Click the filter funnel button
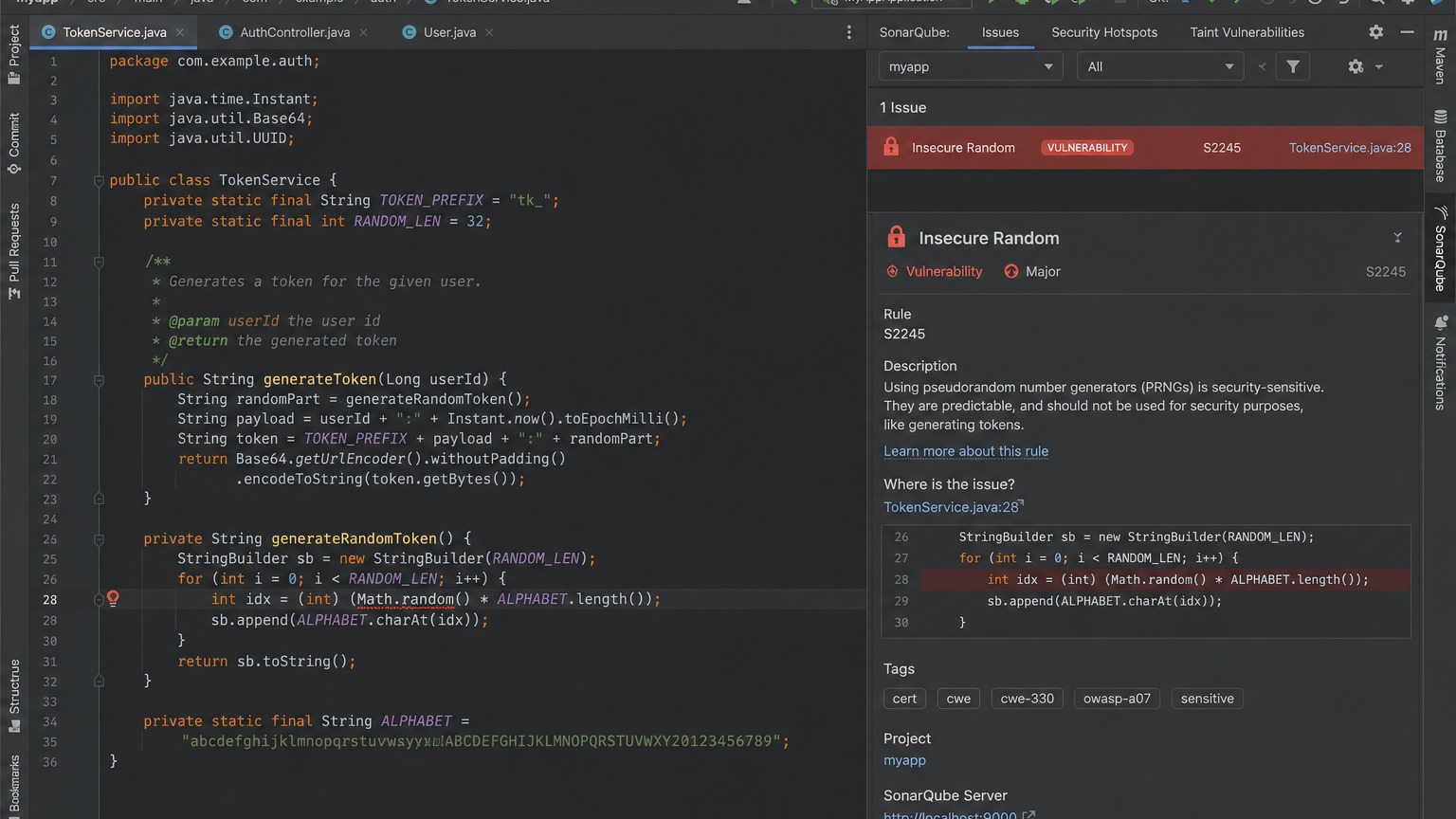The image size is (1456, 819). point(1293,66)
